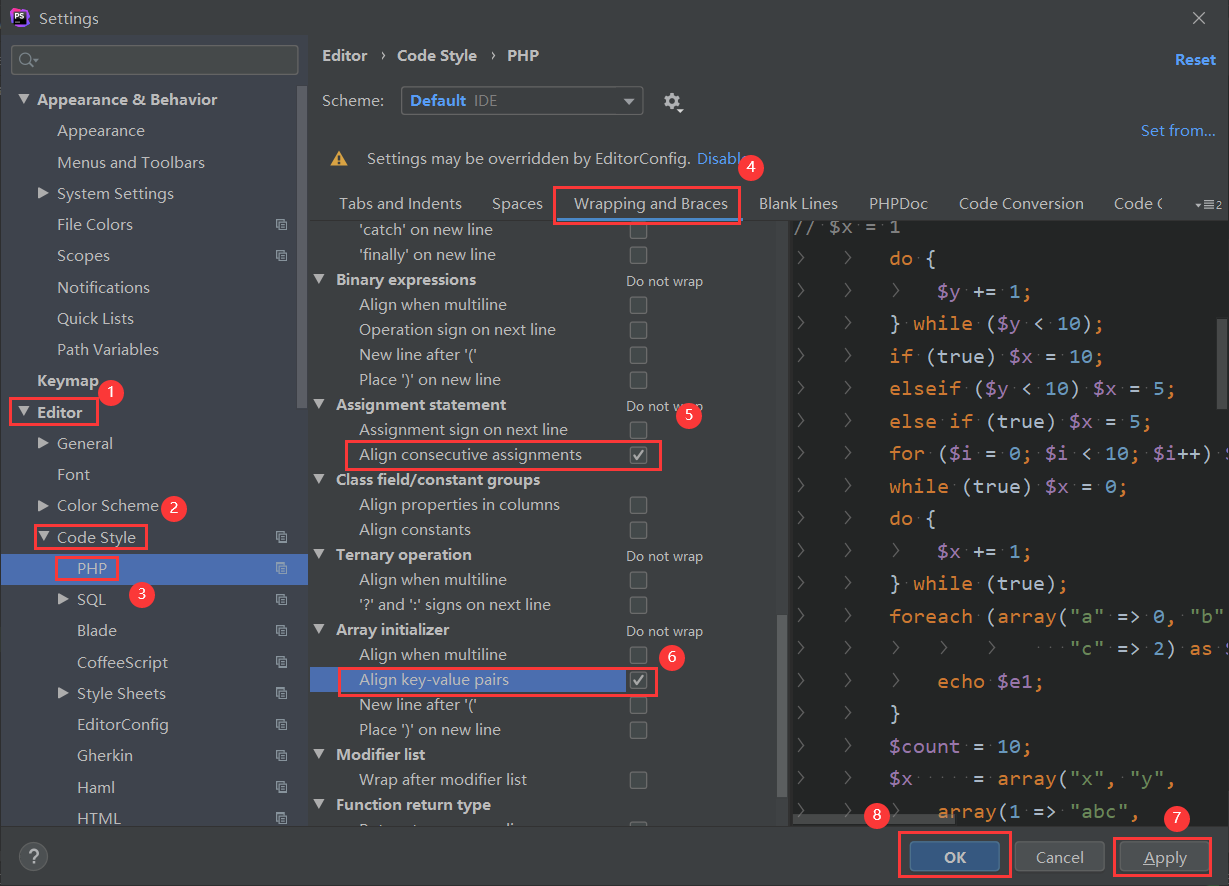Select Keymap in settings tree
The width and height of the screenshot is (1229, 886).
point(68,381)
